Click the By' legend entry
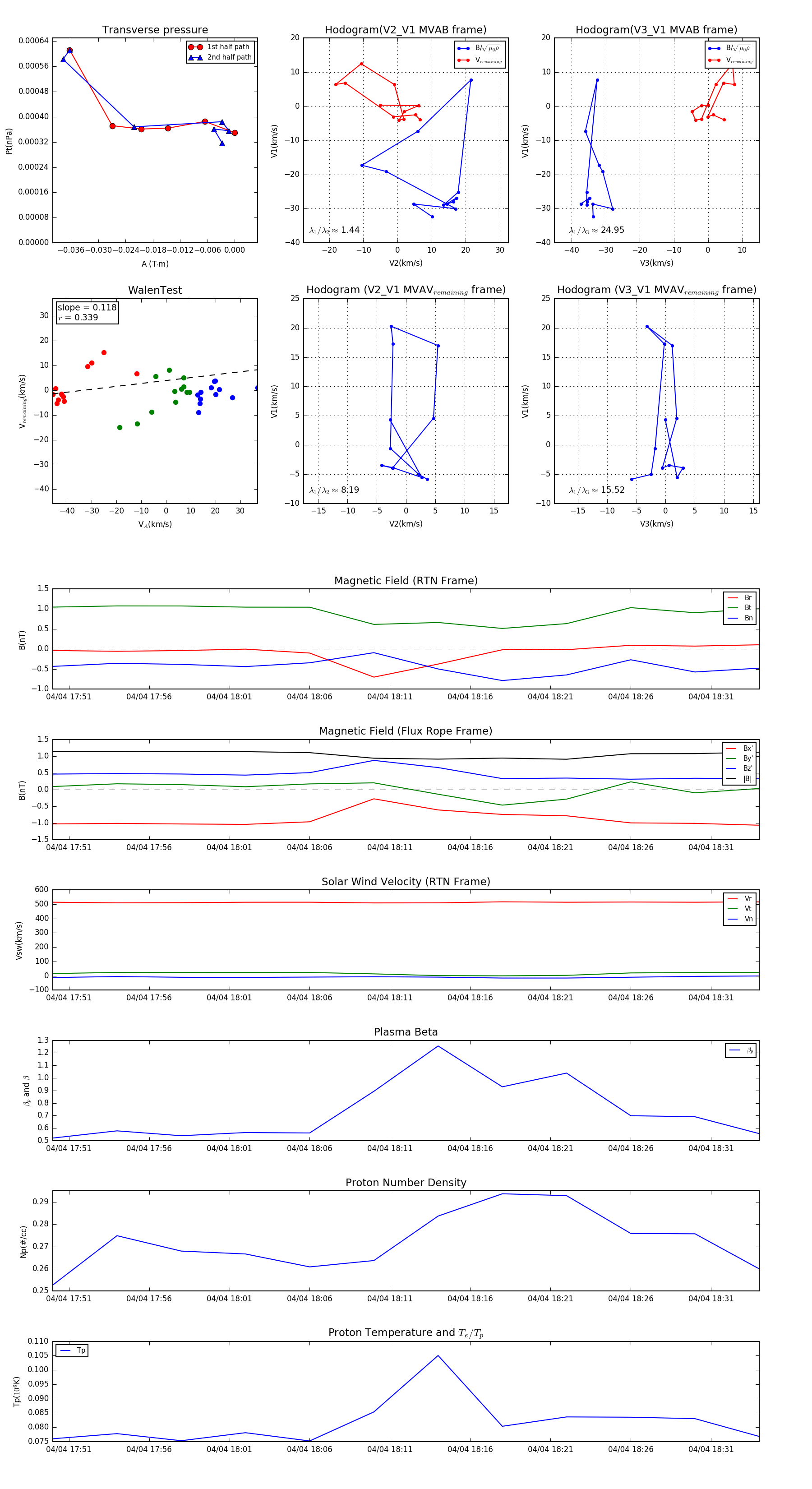812x1489 pixels. pos(740,758)
